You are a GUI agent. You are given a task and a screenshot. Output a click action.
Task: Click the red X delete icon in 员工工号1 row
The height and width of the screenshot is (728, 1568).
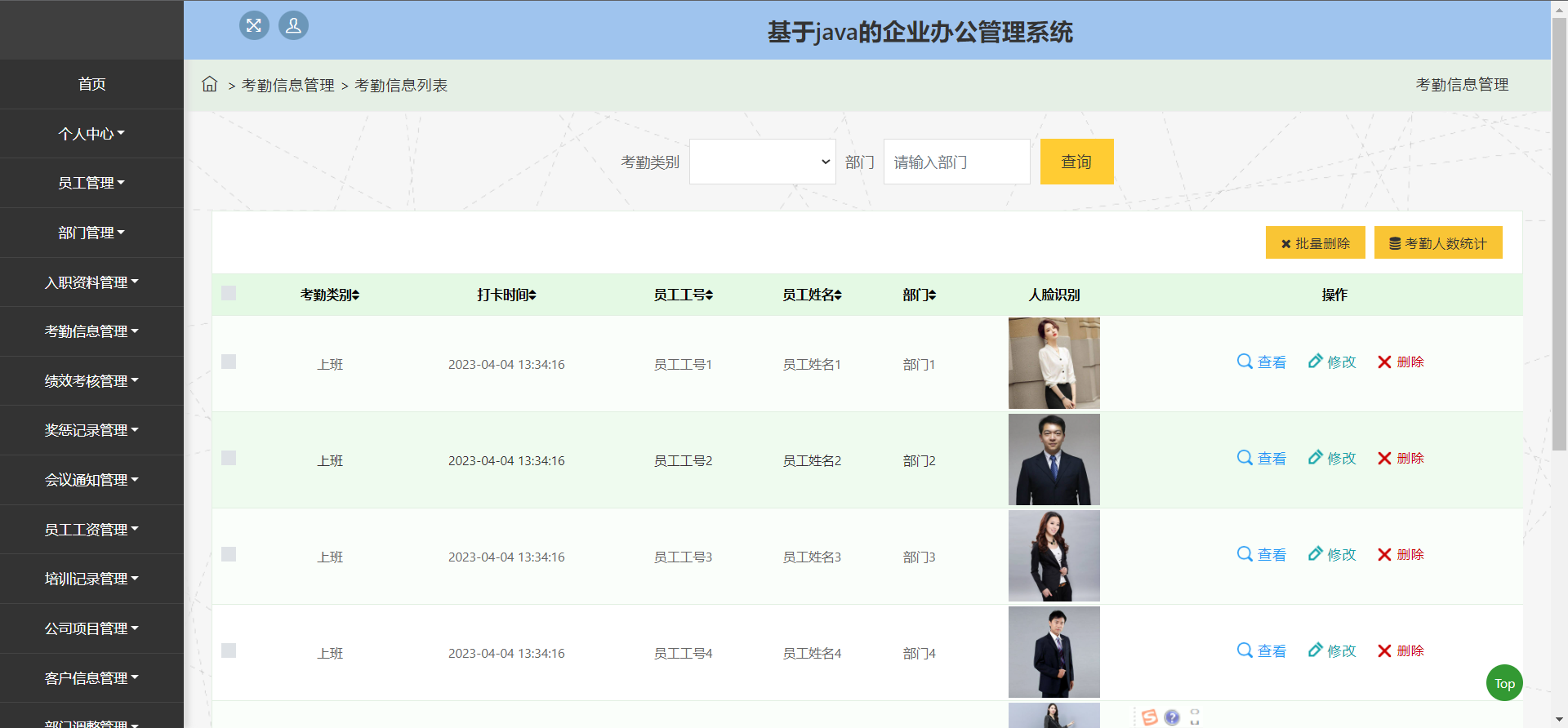click(x=1384, y=362)
